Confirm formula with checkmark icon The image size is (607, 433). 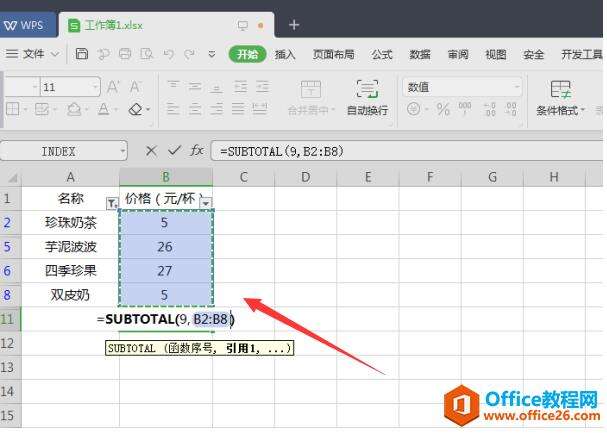pos(174,150)
